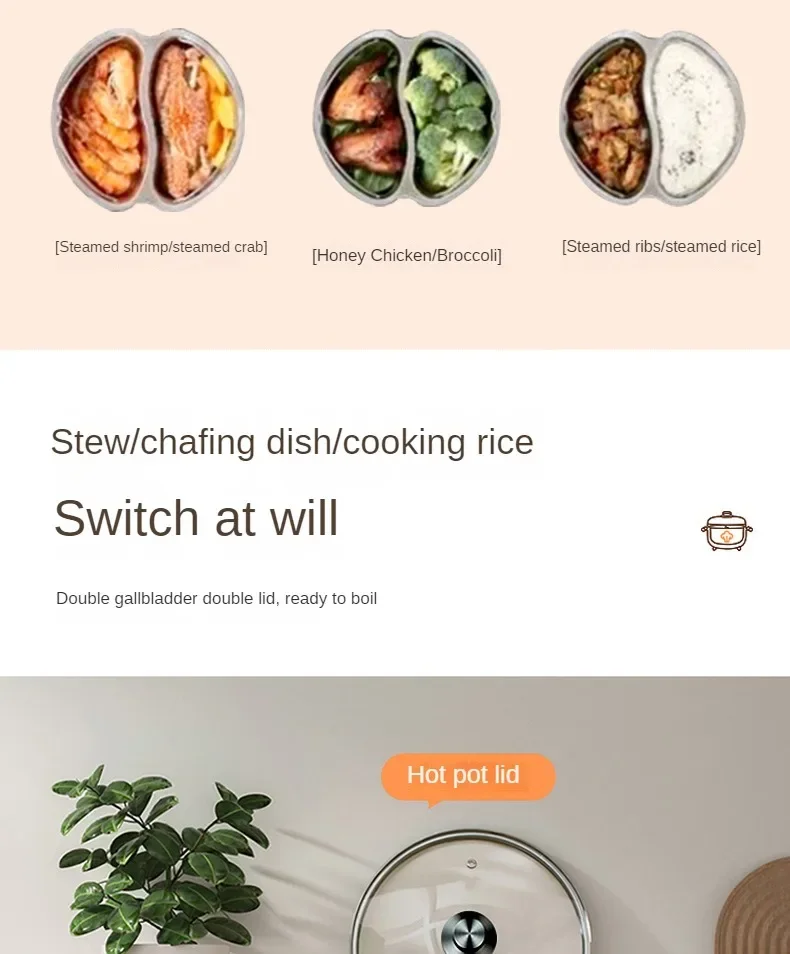Image resolution: width=790 pixels, height=954 pixels.
Task: Click the white rice compartment of the right tray
Action: 697,116
